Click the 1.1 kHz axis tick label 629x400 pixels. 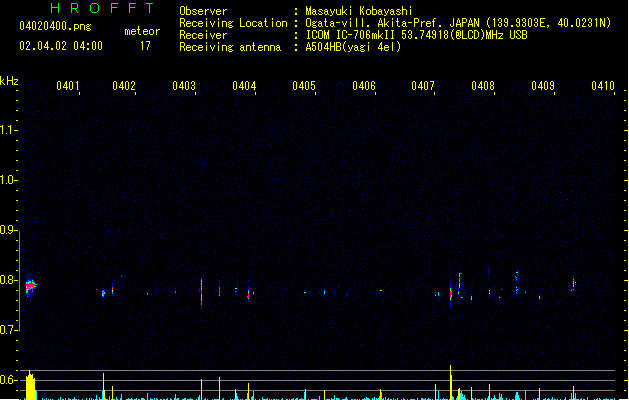(7, 130)
